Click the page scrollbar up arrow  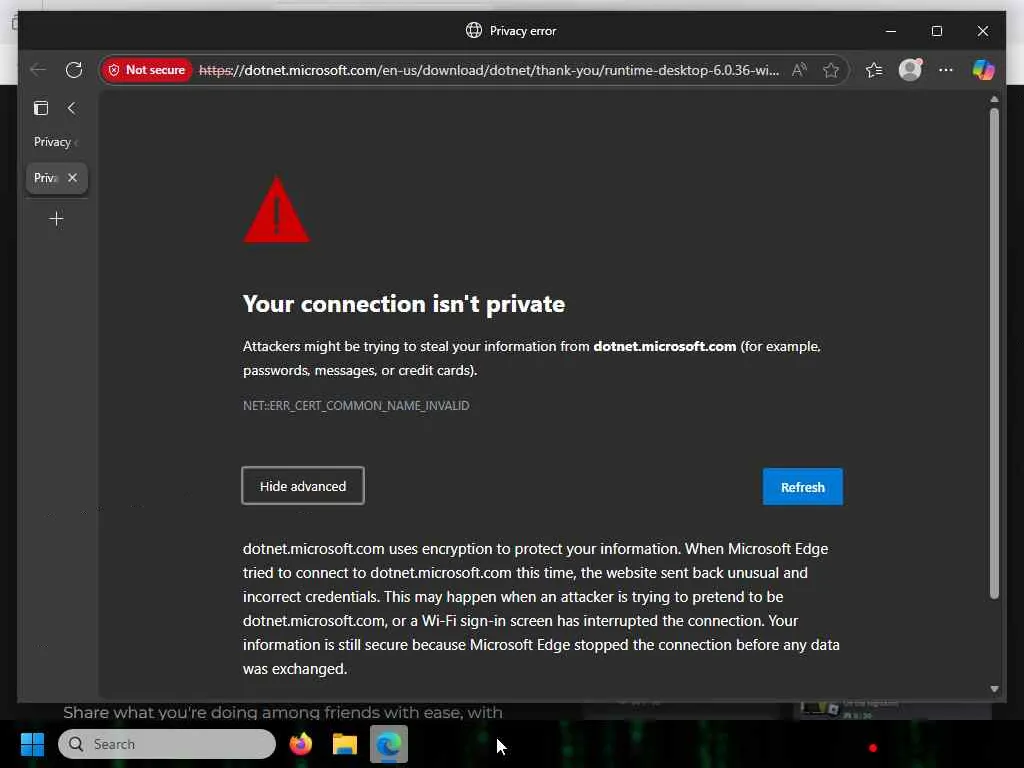click(x=994, y=99)
